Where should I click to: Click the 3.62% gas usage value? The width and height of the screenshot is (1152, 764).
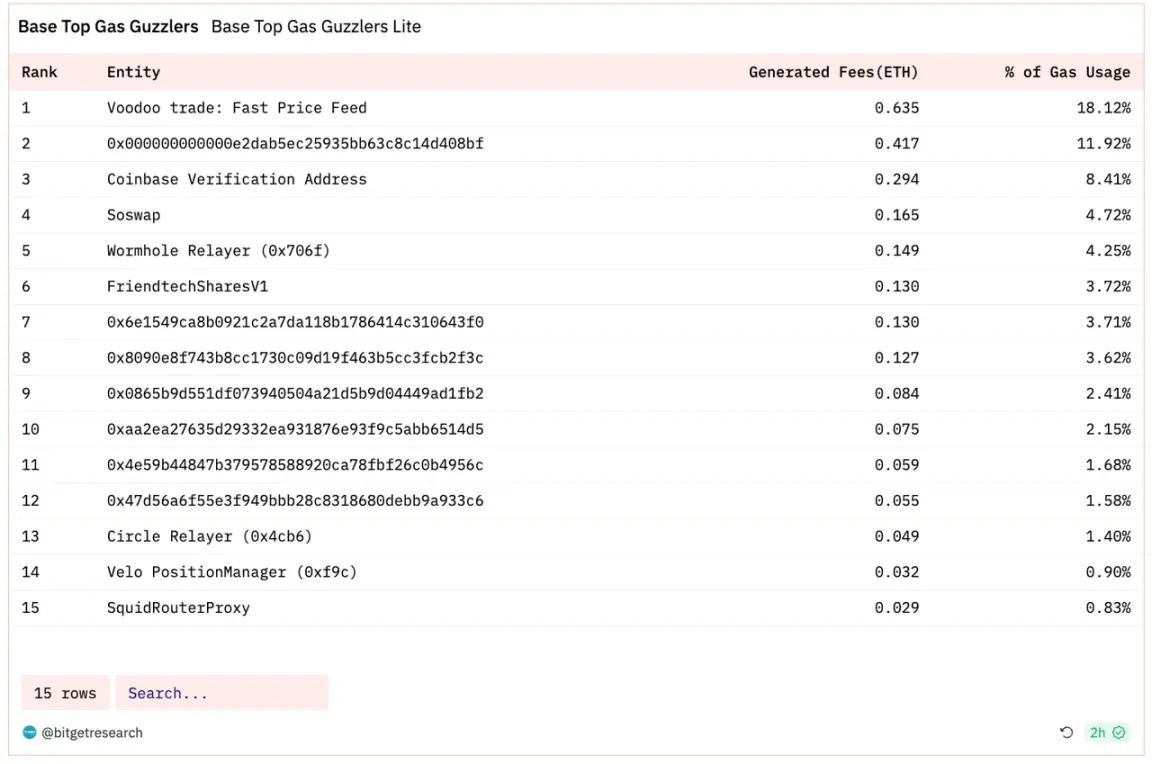click(1108, 358)
